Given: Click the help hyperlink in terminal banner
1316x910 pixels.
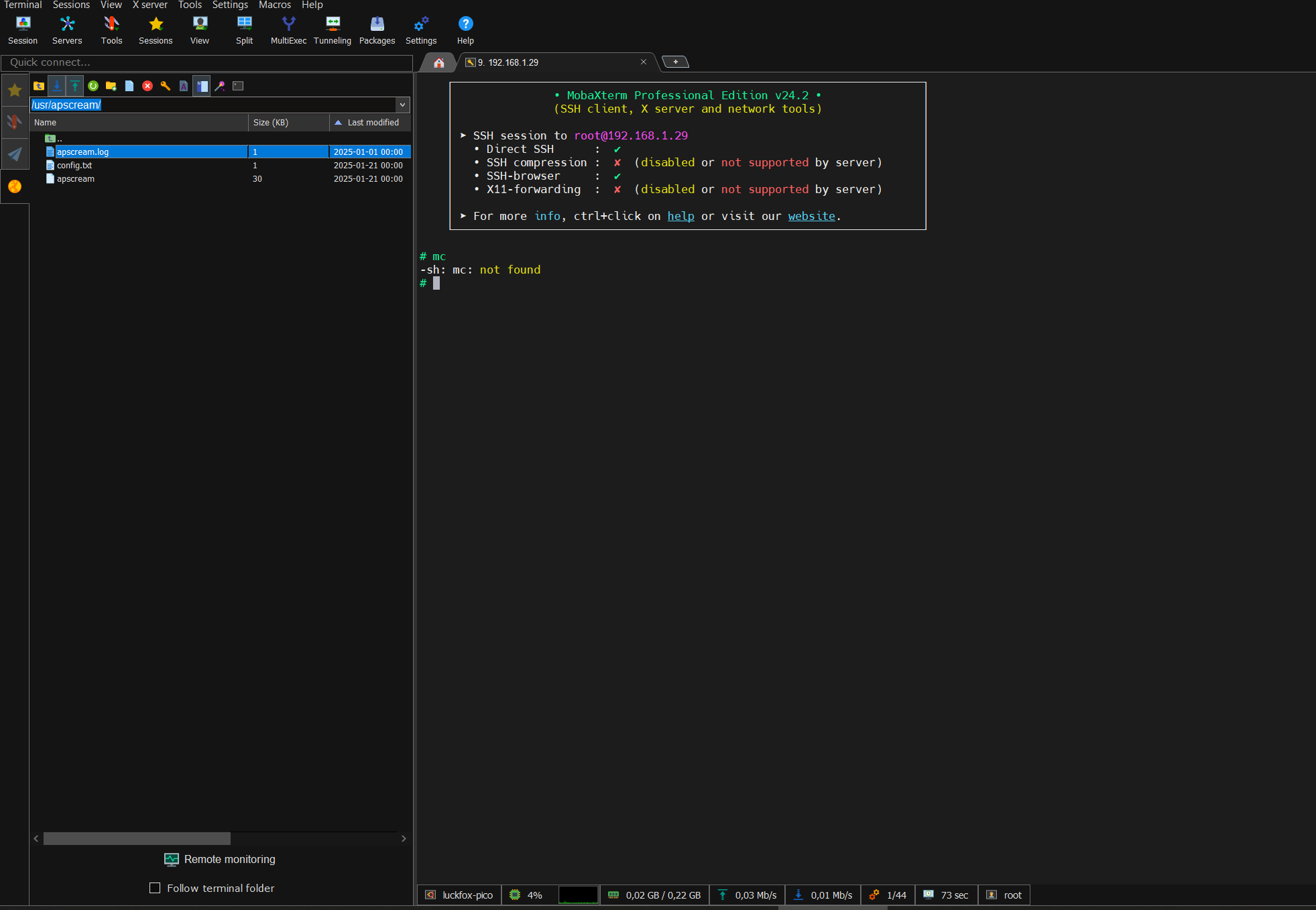Looking at the screenshot, I should point(680,216).
